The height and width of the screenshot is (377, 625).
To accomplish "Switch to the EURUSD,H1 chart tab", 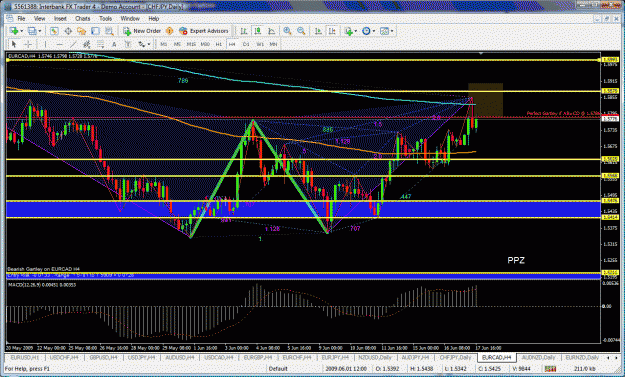I will tap(25, 358).
